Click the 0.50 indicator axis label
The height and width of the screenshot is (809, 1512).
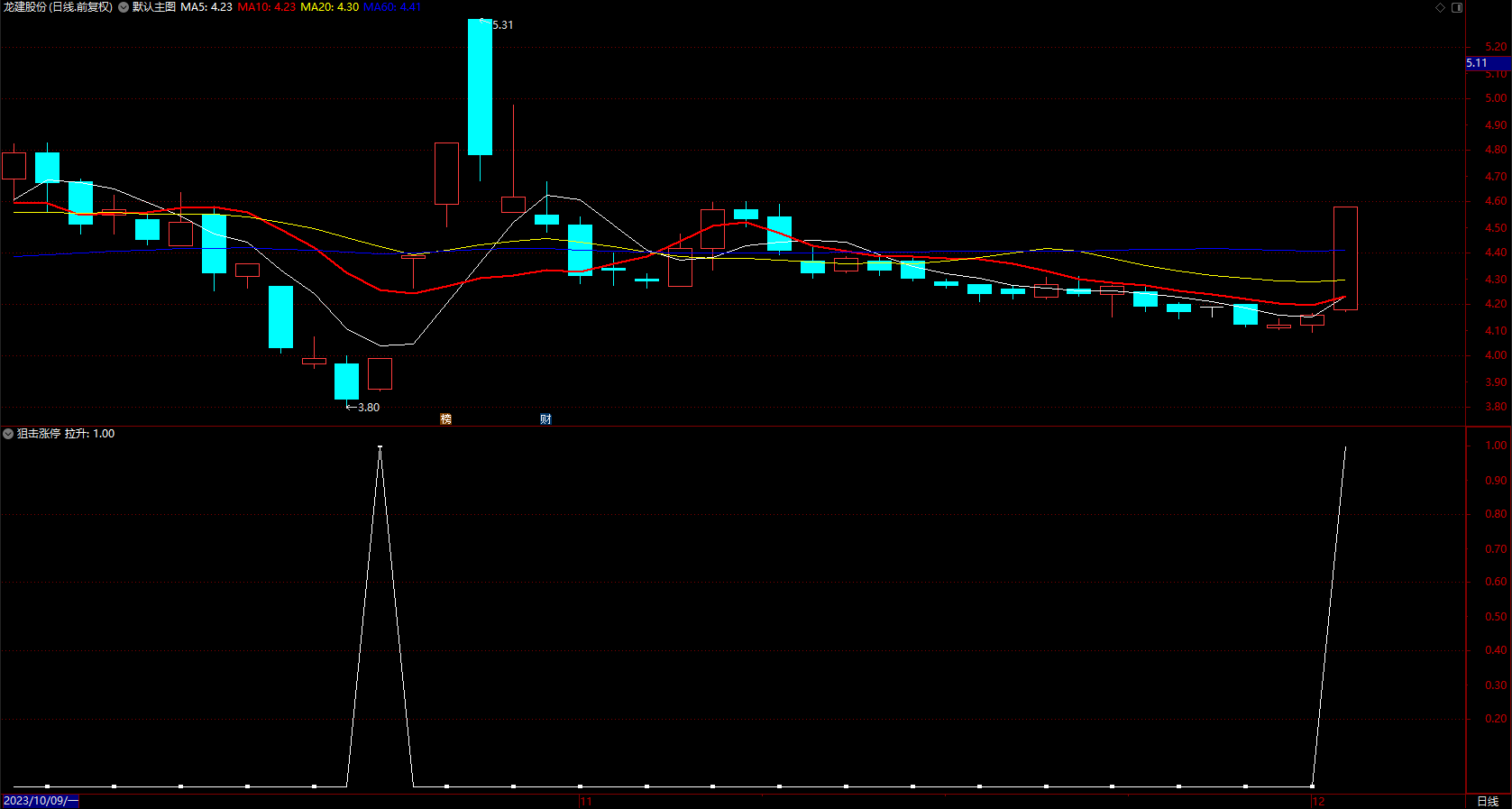(x=1496, y=617)
